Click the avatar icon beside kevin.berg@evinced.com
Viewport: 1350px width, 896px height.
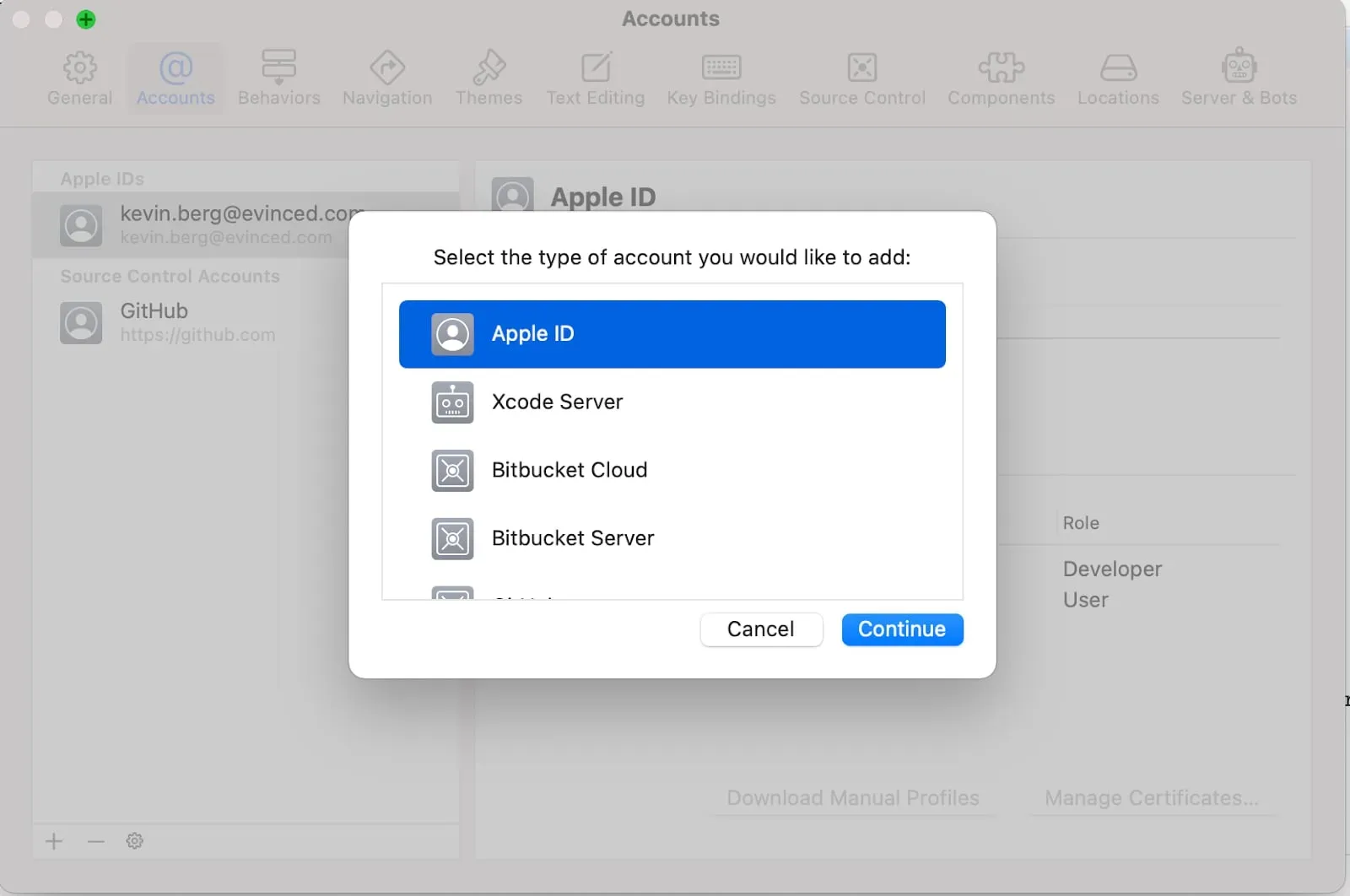tap(81, 225)
